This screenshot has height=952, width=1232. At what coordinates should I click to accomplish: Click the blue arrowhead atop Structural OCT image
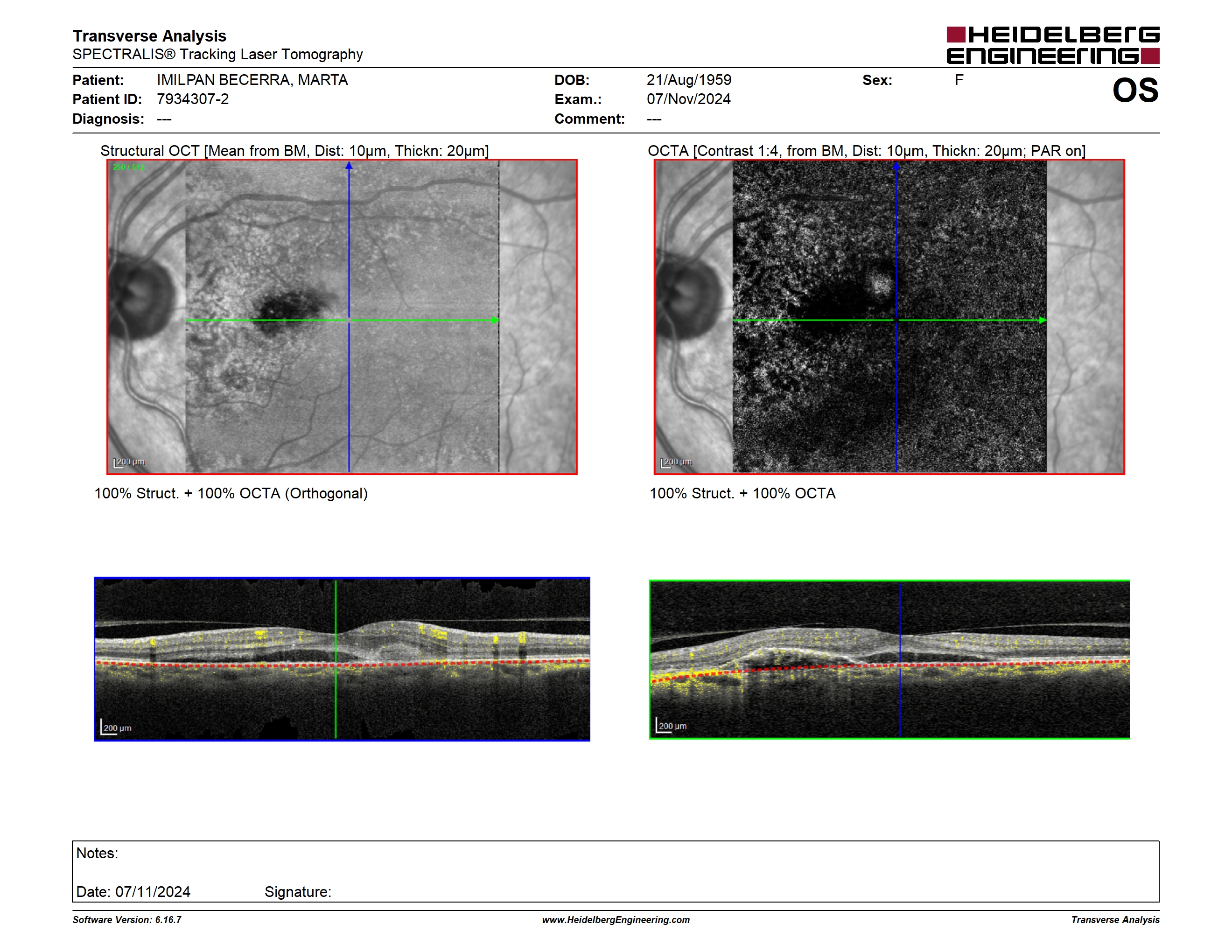click(349, 166)
